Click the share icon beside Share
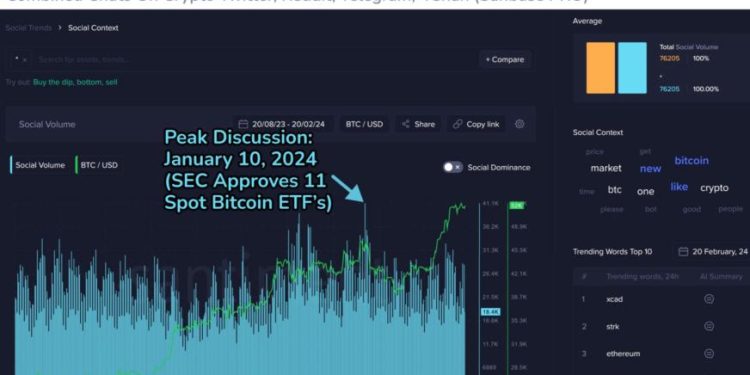750x375 pixels. tap(406, 124)
